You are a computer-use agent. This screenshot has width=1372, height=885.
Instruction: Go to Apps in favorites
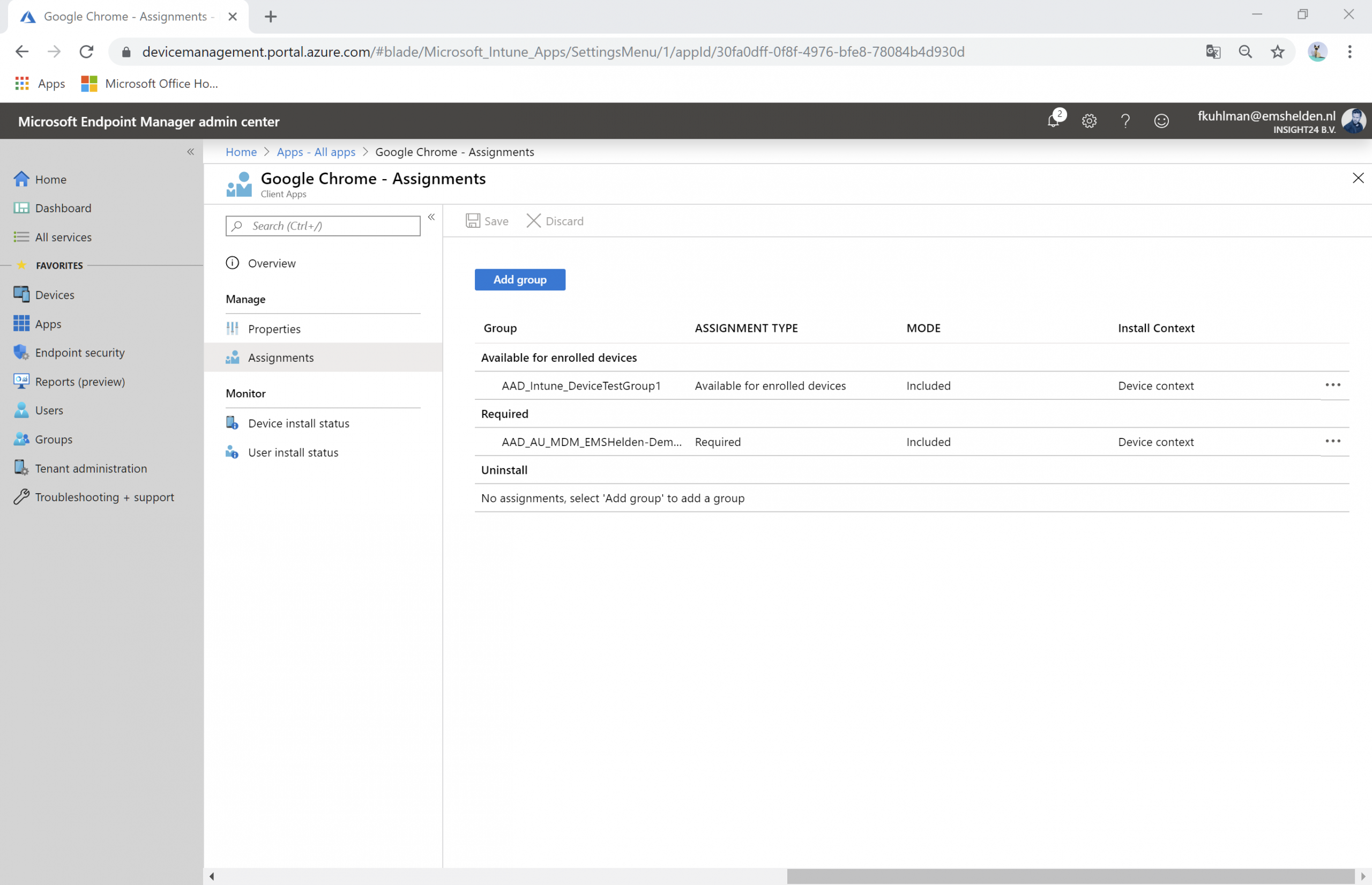[48, 324]
